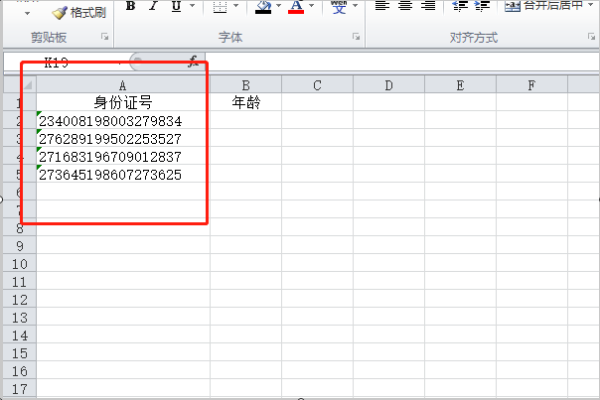
Task: Toggle Bold formatting
Action: (x=130, y=6)
